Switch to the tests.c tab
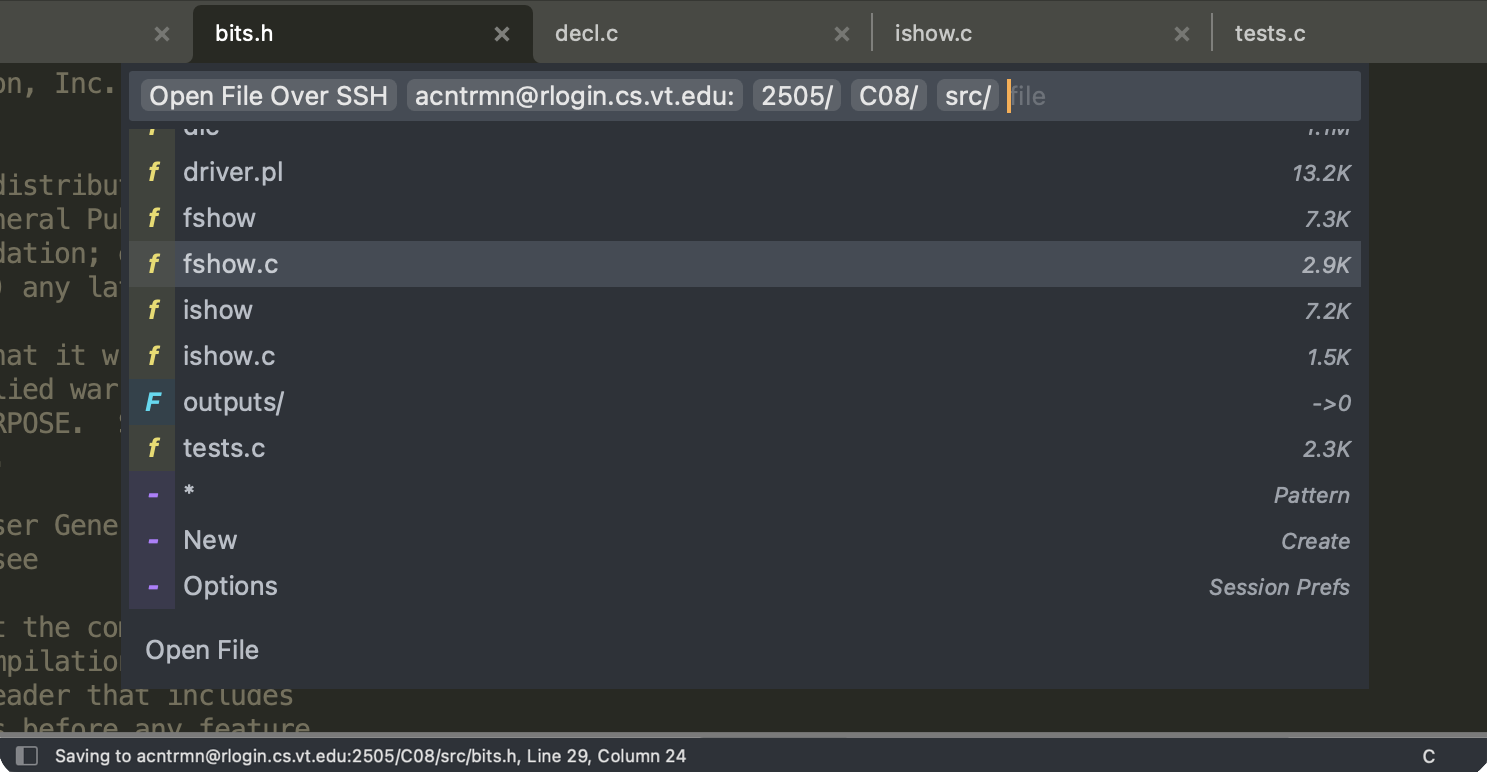The height and width of the screenshot is (772, 1487). [1270, 32]
